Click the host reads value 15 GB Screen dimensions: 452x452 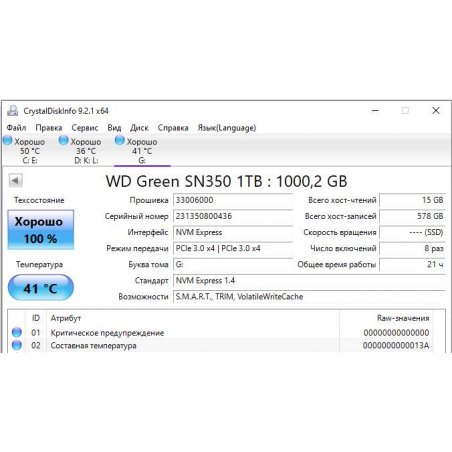coord(412,200)
